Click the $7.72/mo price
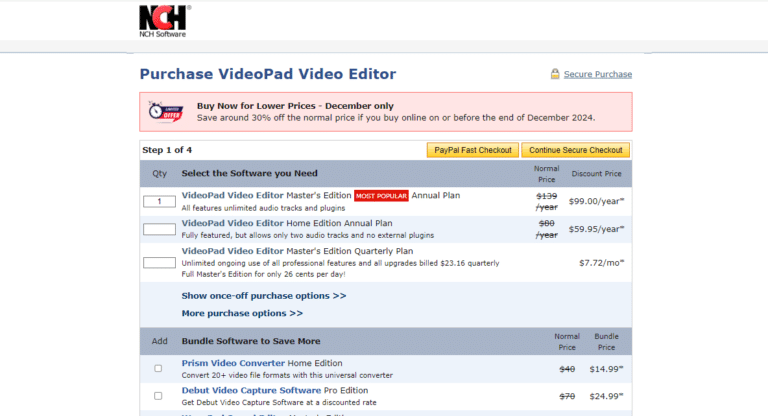768x416 pixels. [601, 263]
